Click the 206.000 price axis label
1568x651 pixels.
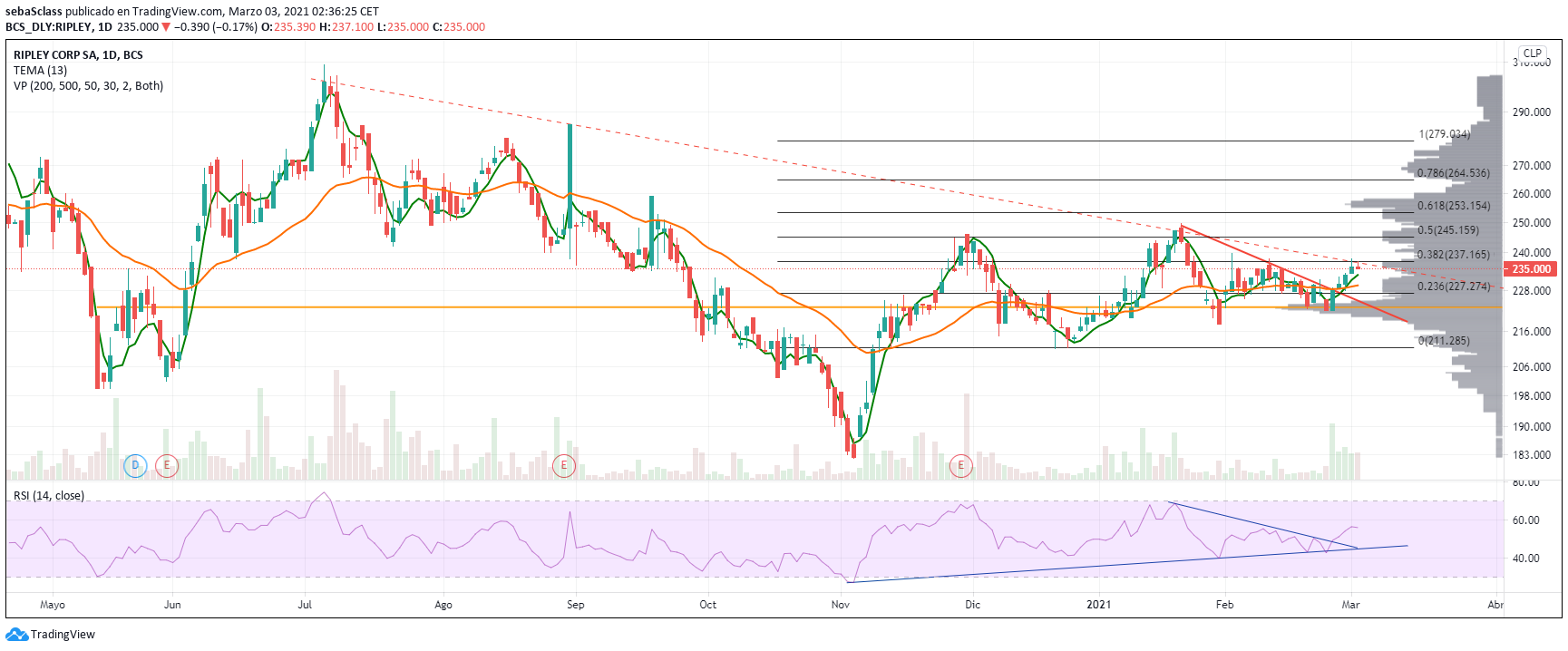coord(1531,367)
